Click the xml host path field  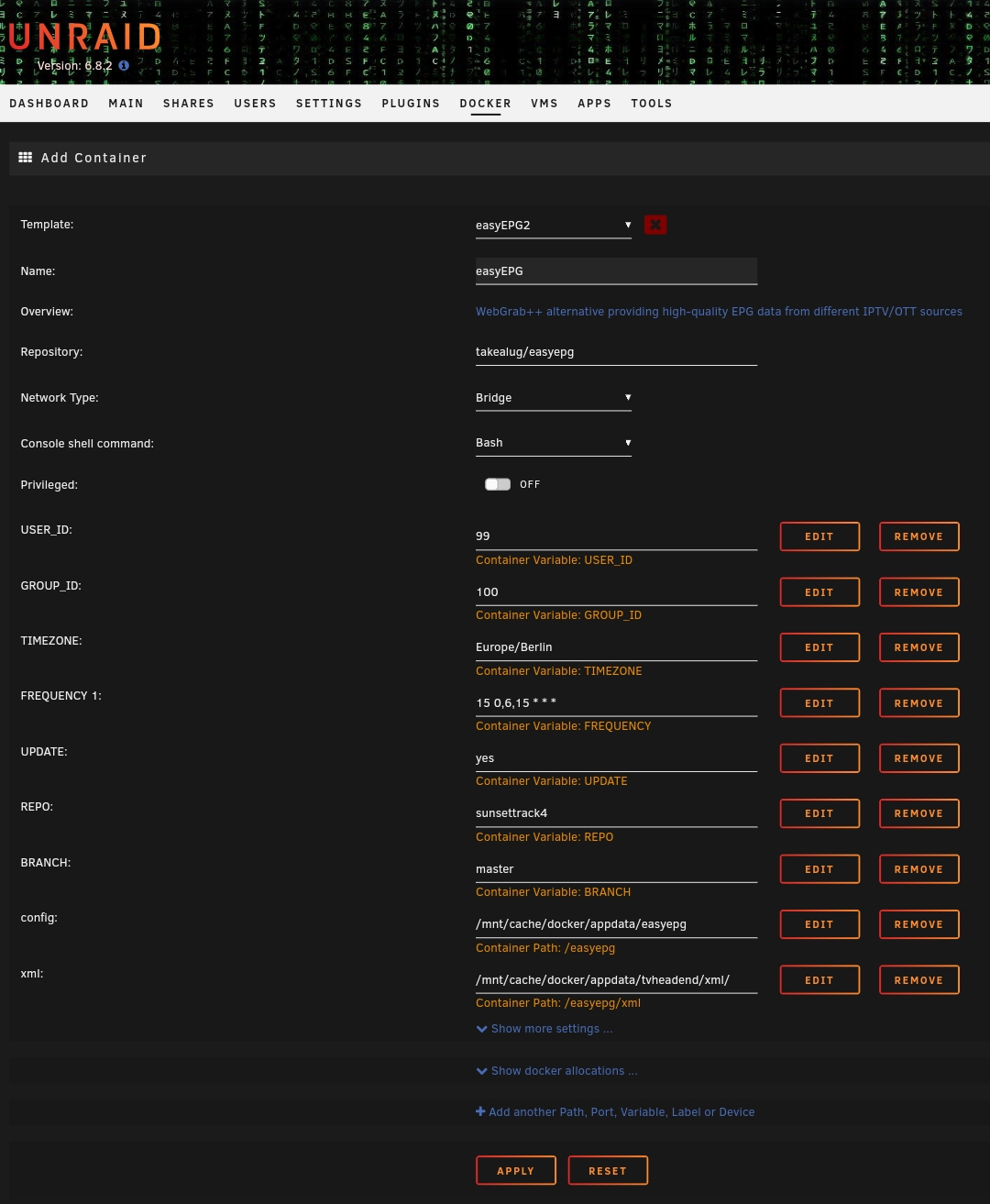[616, 980]
